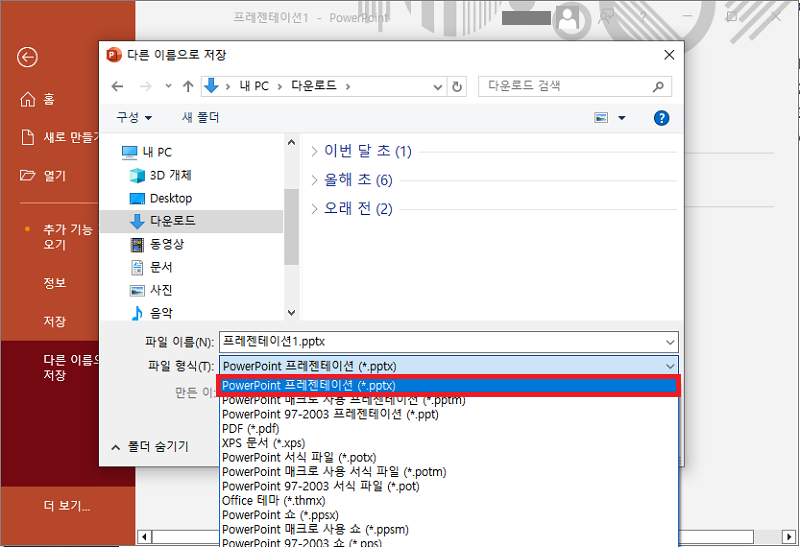Select 정보 in backstage sidebar

55,283
